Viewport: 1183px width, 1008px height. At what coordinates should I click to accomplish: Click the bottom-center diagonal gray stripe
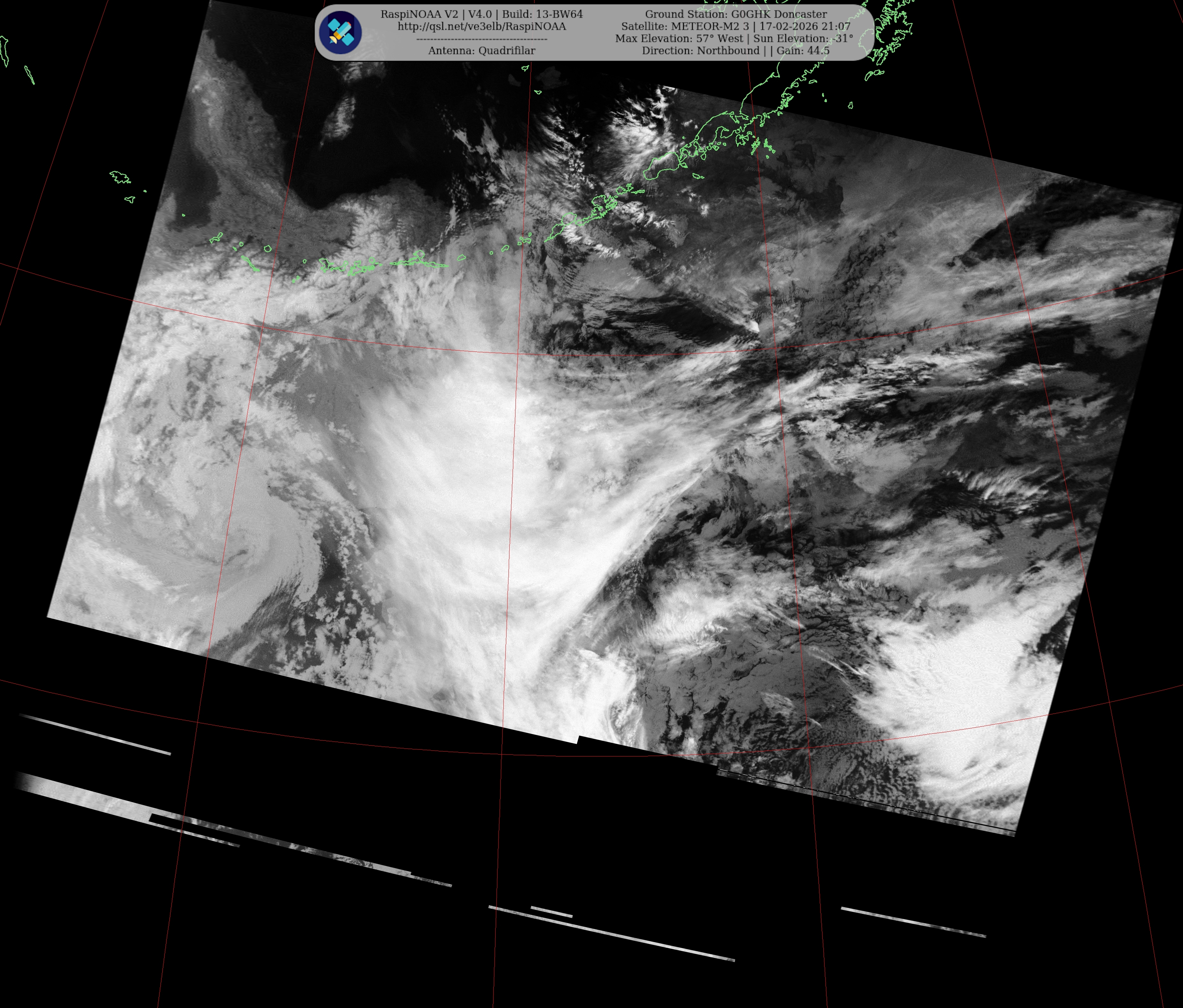[611, 934]
